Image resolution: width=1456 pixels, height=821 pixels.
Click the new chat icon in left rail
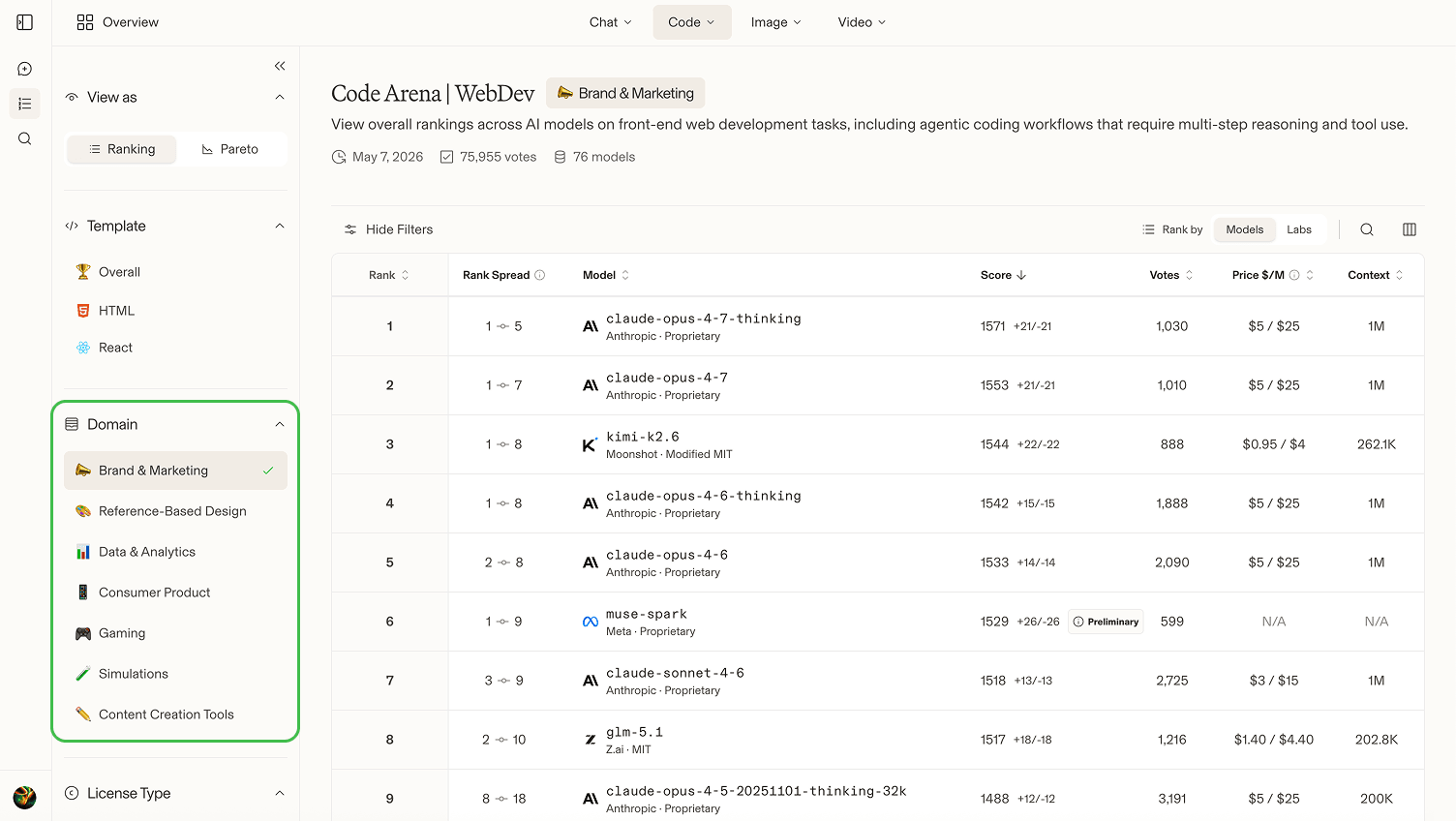pos(25,69)
